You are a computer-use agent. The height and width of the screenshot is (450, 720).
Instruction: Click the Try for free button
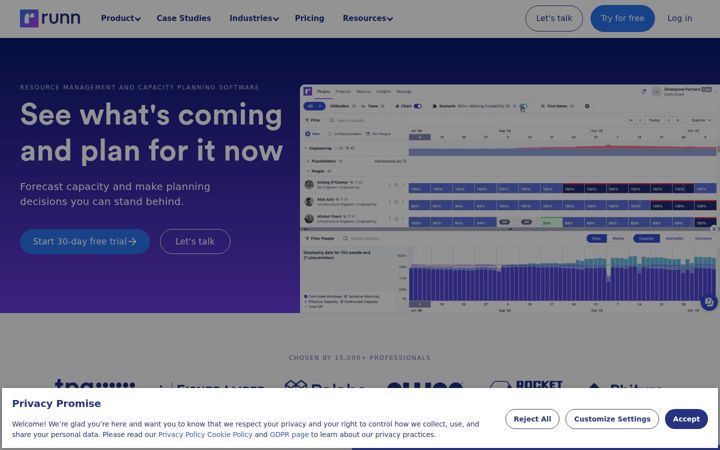click(x=622, y=18)
